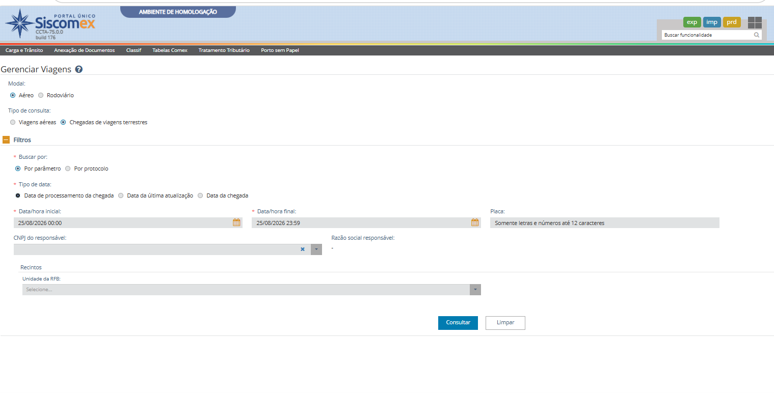Viewport: 774px width, 393px height.
Task: Choose the Por protocolo search option
Action: point(68,169)
